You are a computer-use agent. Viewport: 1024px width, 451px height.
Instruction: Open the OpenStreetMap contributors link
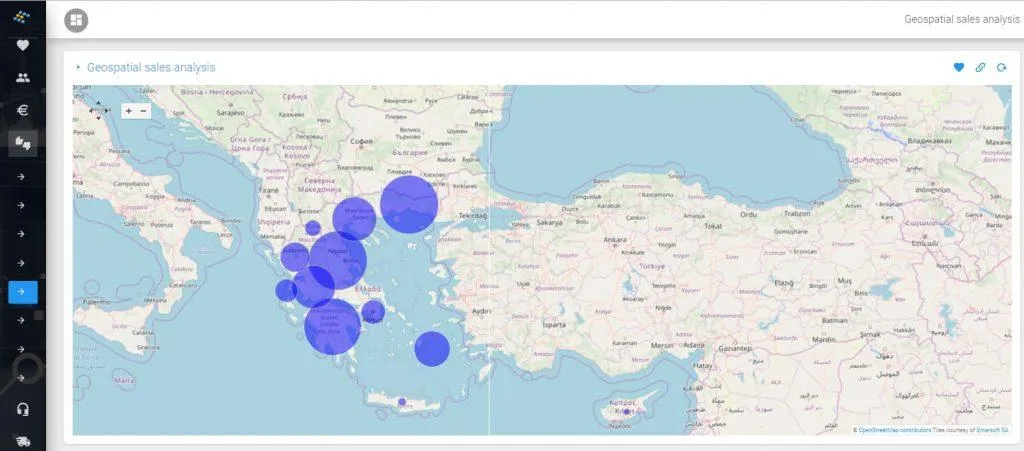point(895,430)
